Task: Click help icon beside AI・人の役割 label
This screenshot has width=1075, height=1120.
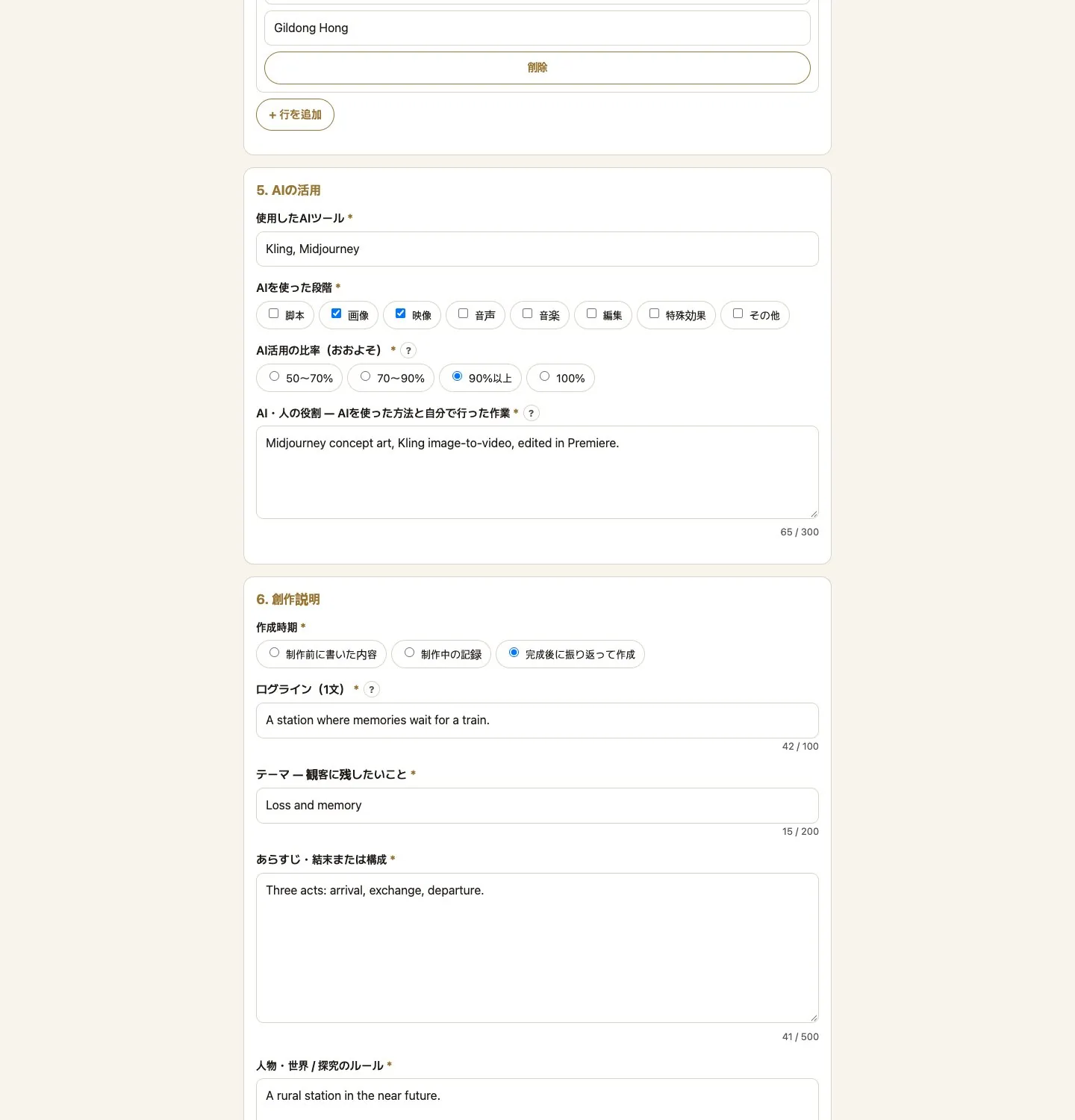Action: coord(531,413)
